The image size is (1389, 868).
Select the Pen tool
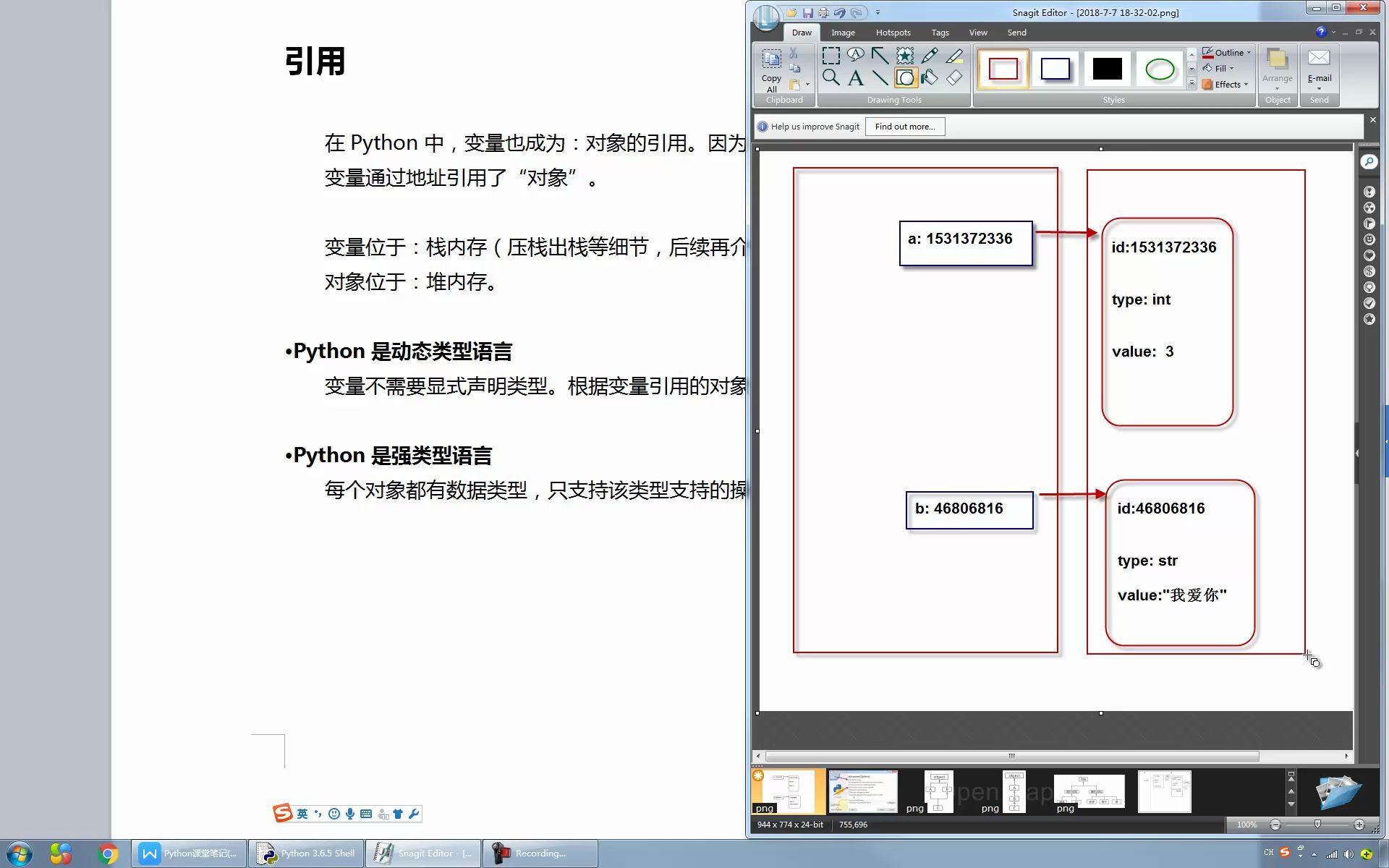[930, 56]
